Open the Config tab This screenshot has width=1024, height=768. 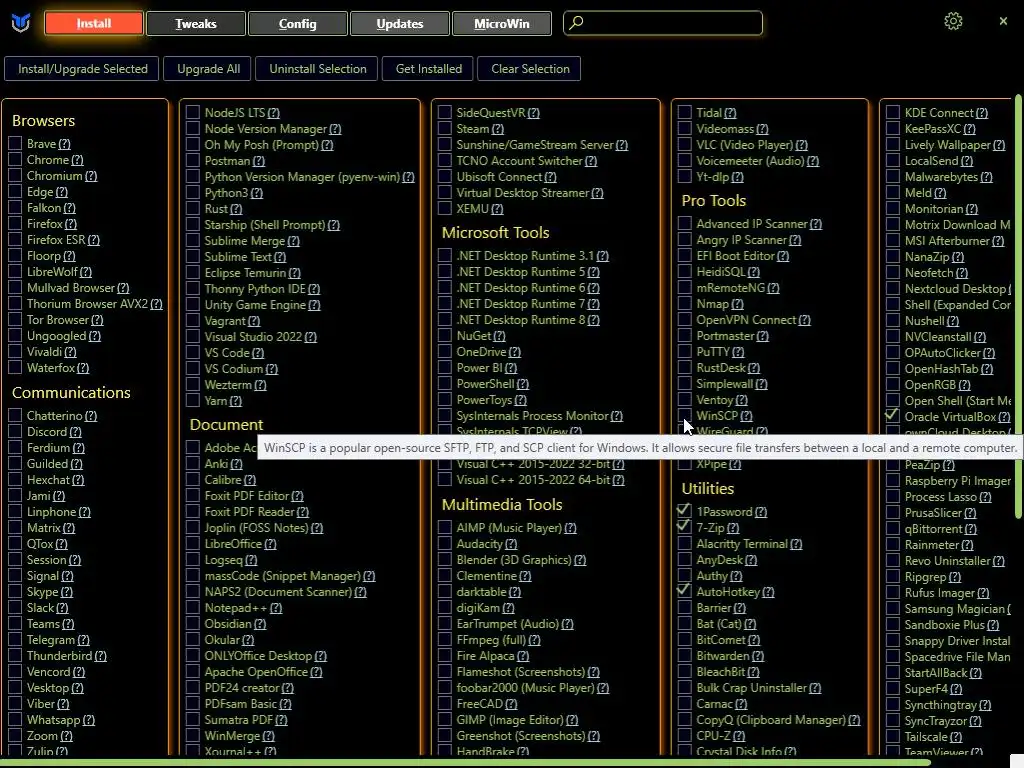point(298,24)
